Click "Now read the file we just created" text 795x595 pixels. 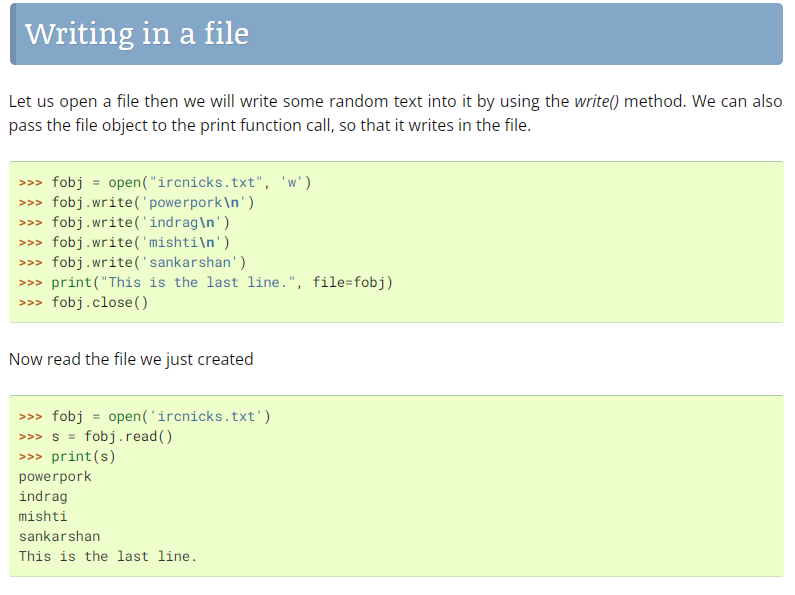click(131, 359)
